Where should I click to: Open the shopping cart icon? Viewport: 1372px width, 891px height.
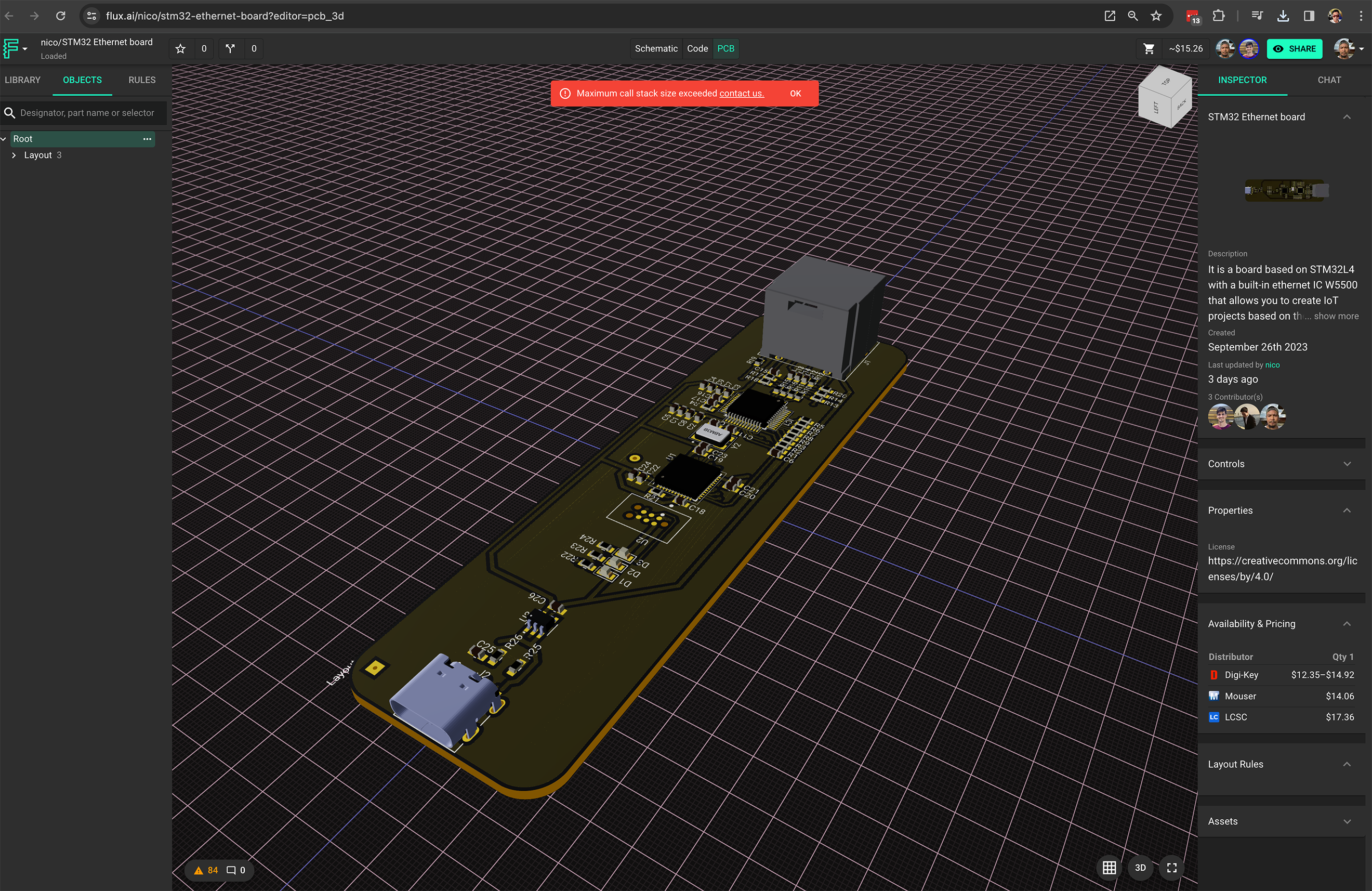pyautogui.click(x=1149, y=48)
